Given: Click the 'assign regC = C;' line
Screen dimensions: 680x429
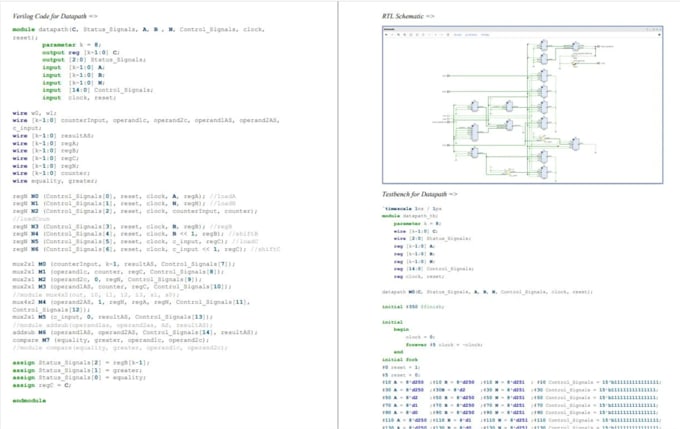Looking at the screenshot, I should 42,385.
